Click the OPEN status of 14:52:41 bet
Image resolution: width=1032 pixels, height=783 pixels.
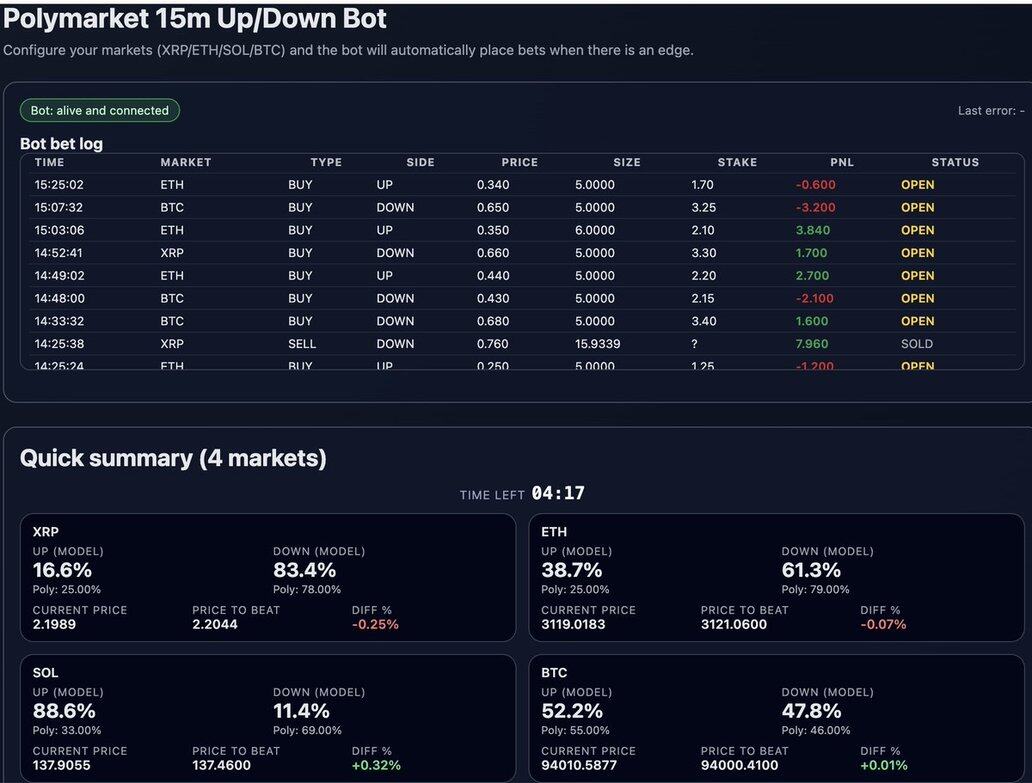(917, 253)
